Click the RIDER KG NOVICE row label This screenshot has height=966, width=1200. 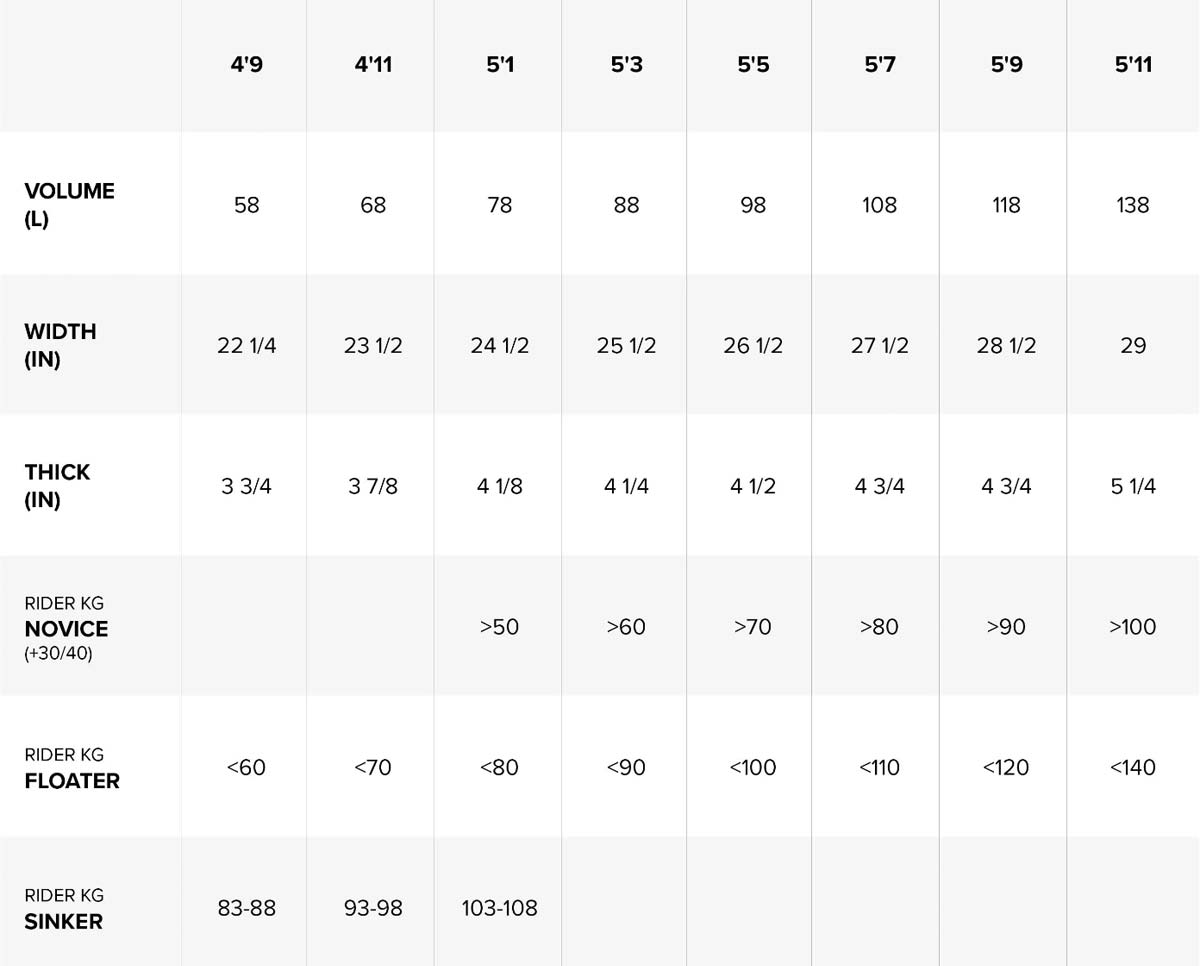tap(66, 628)
